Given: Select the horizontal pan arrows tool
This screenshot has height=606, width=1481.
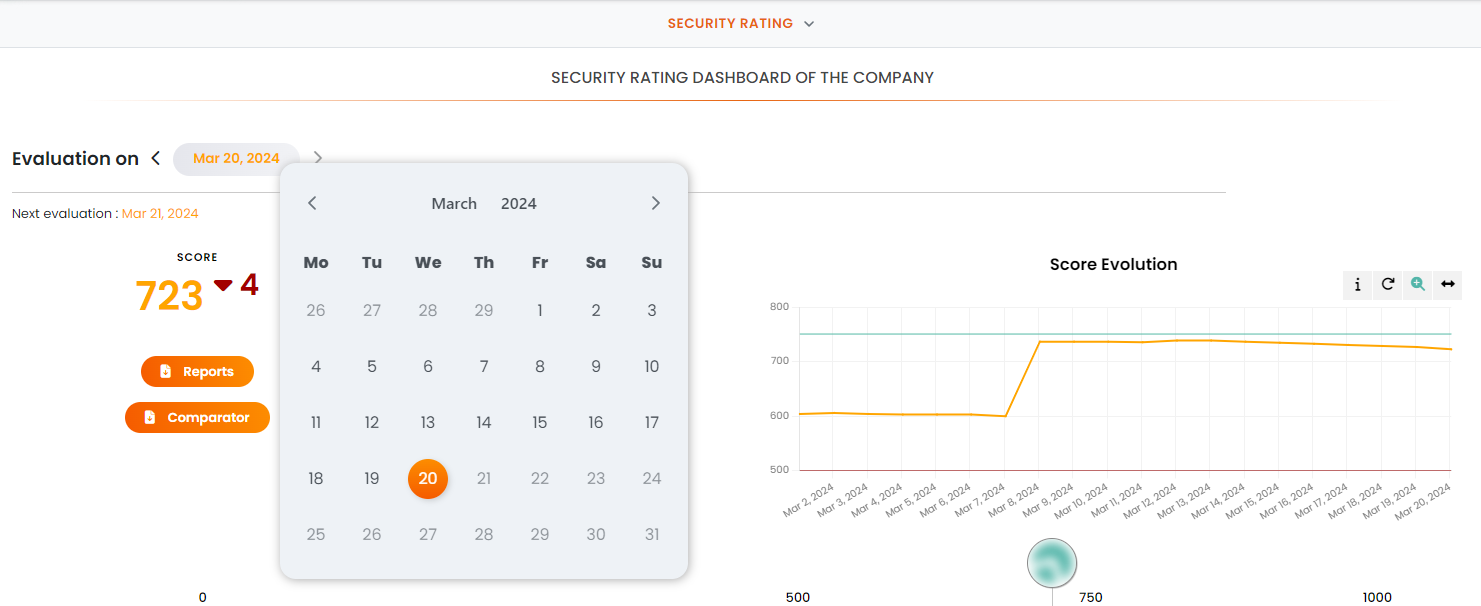Looking at the screenshot, I should point(1447,285).
